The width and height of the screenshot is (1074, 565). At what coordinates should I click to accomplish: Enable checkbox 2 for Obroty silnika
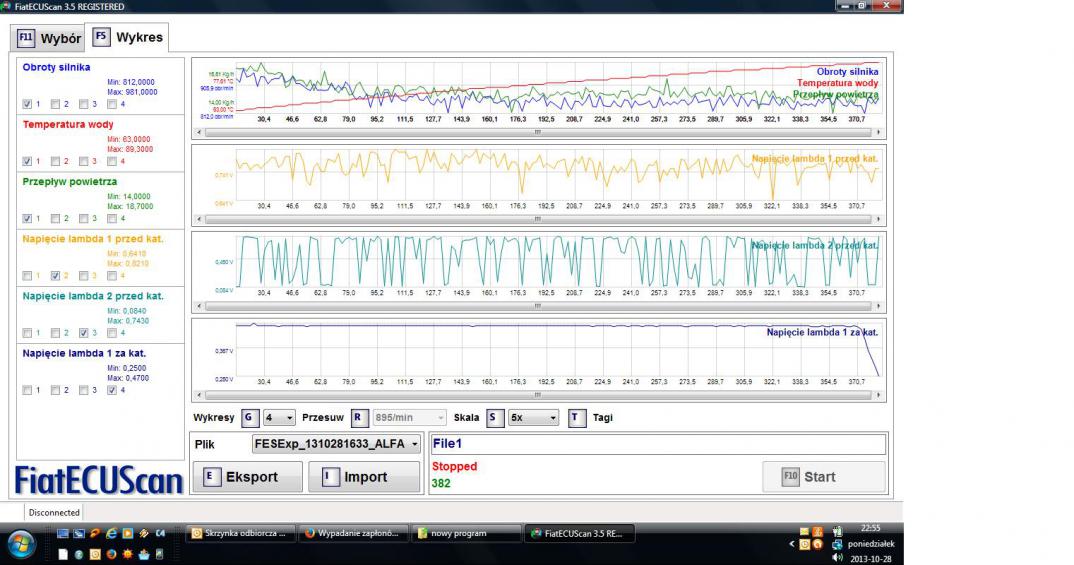coord(55,103)
